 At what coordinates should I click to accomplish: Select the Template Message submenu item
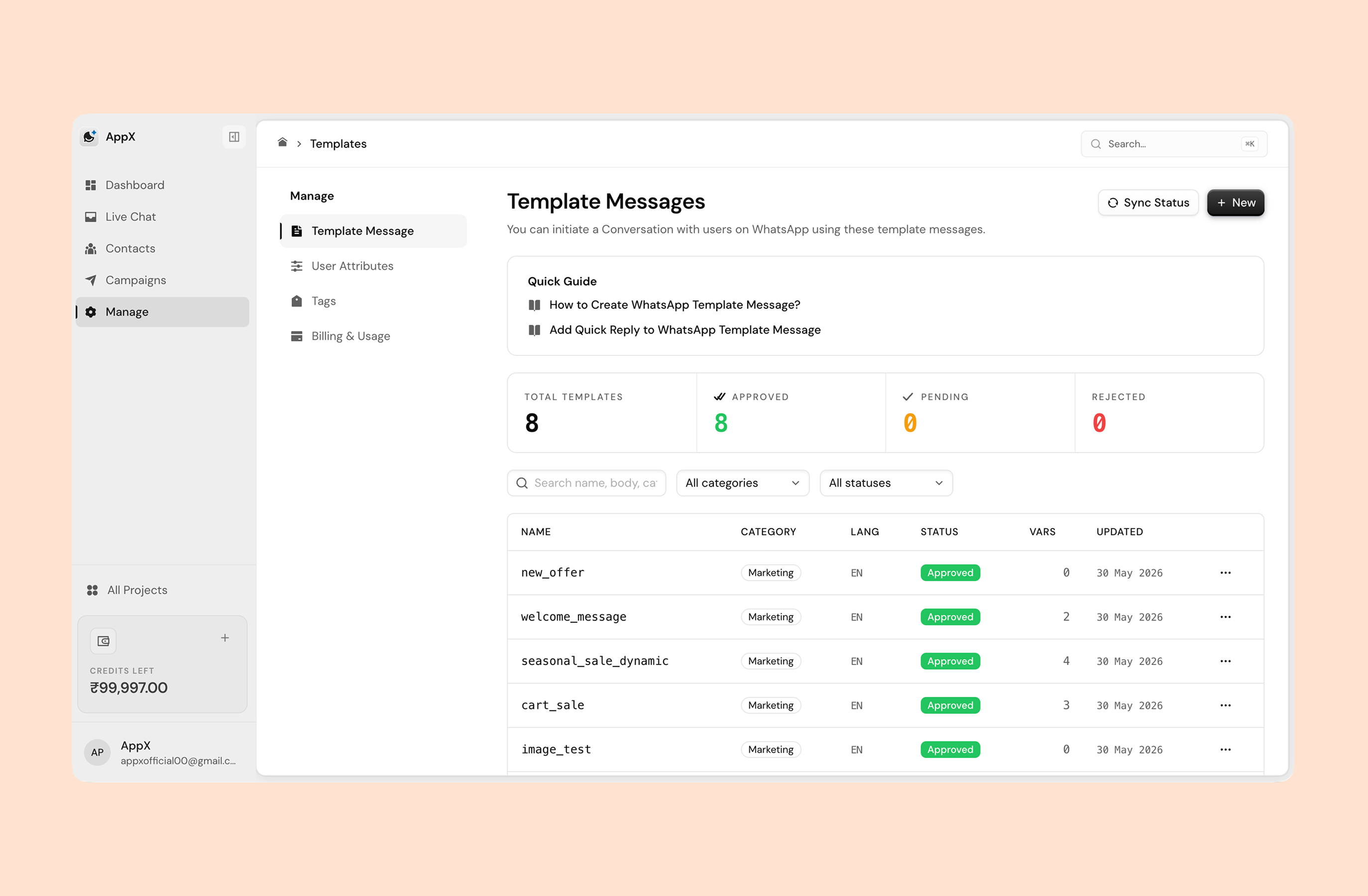coord(373,231)
